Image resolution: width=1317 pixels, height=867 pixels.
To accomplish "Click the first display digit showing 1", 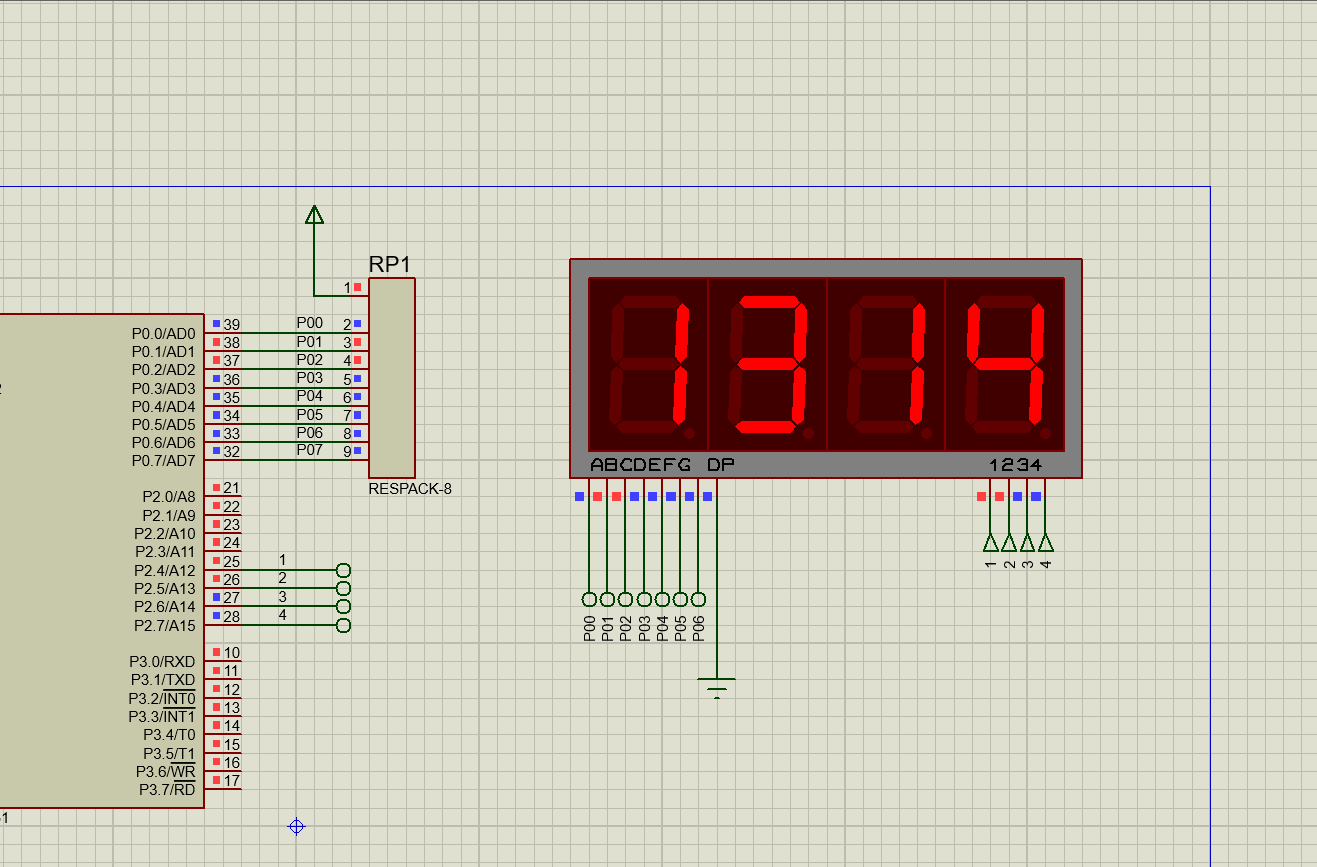I will [649, 364].
